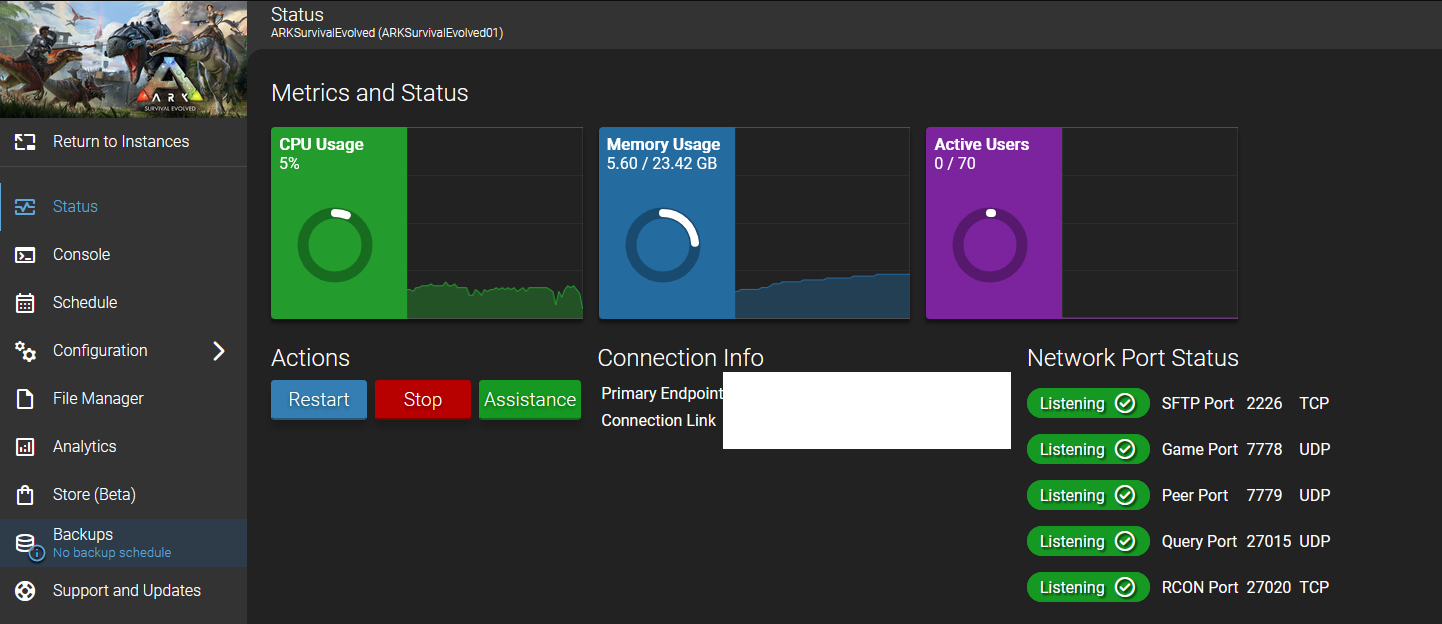Click the green Assistance button
Image resolution: width=1442 pixels, height=624 pixels.
[x=530, y=400]
